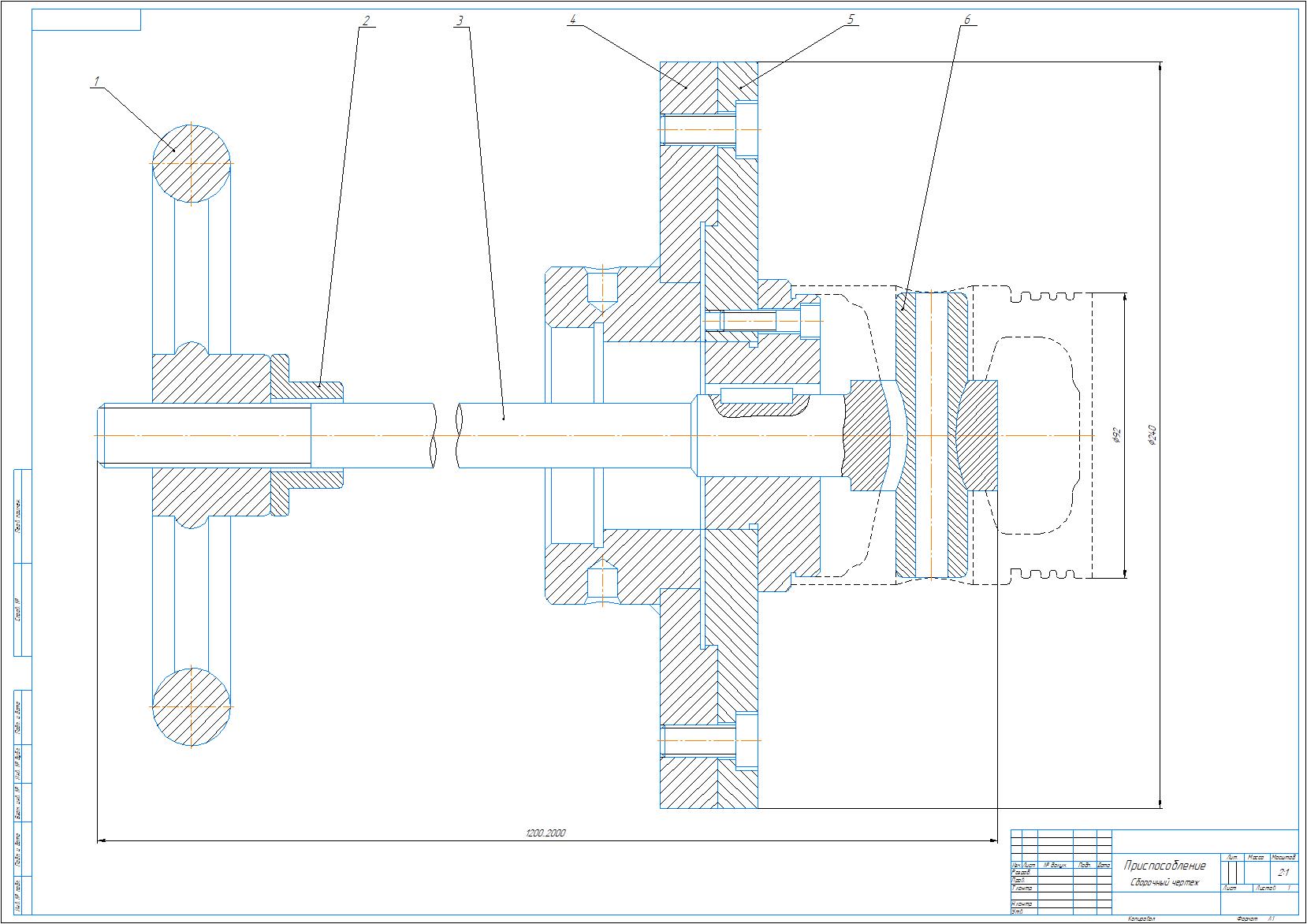
Task: Select the Н.контр. row in title block
Action: click(1061, 904)
